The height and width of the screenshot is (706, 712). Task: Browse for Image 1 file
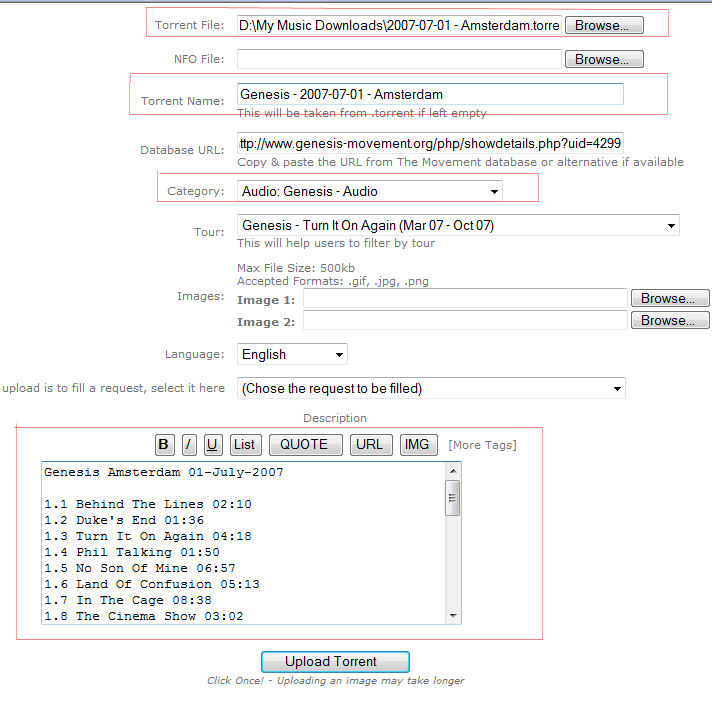click(670, 299)
